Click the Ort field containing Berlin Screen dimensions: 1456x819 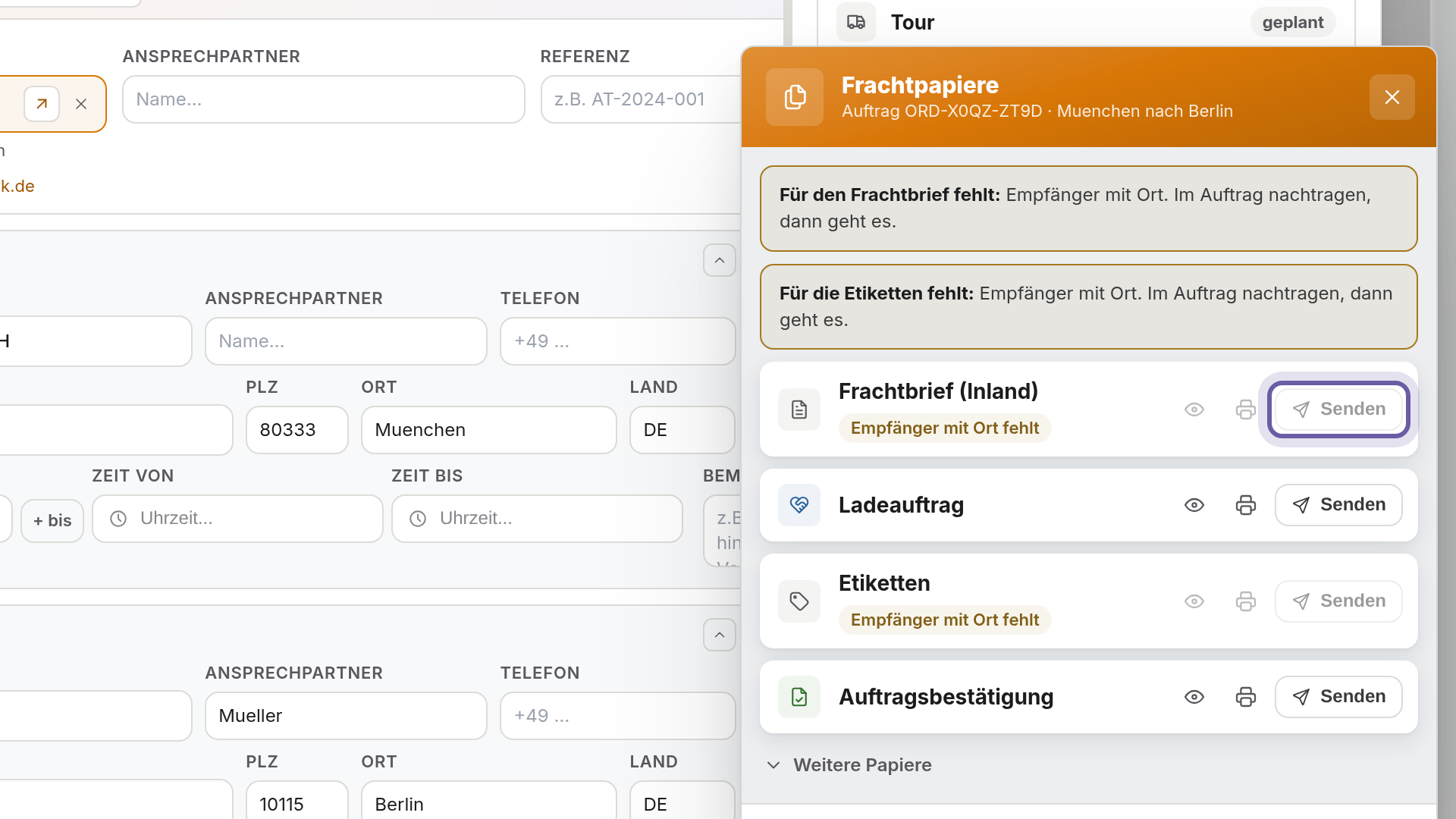pos(489,802)
